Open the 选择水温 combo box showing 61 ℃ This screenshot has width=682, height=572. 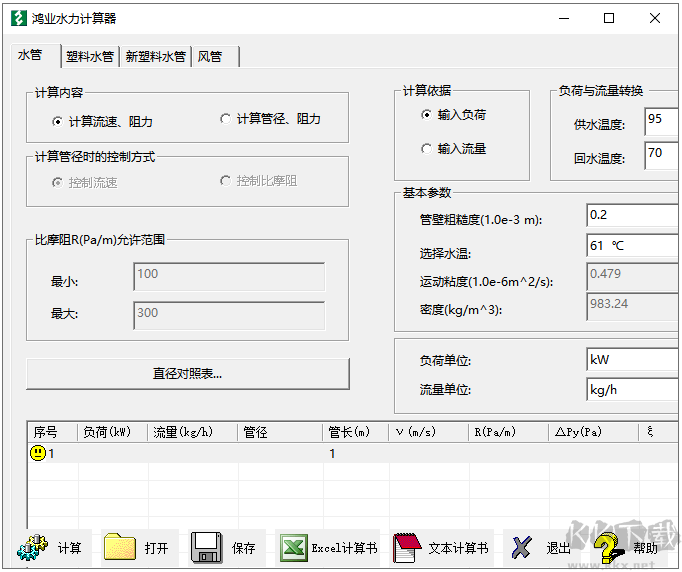tap(632, 246)
